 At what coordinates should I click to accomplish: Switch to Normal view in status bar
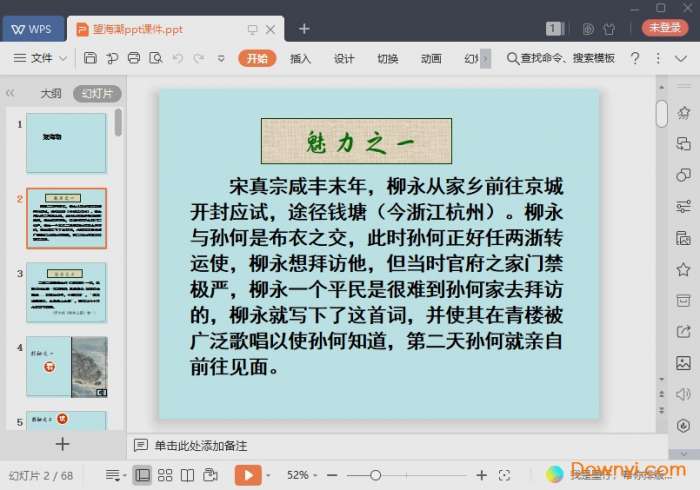[143, 475]
